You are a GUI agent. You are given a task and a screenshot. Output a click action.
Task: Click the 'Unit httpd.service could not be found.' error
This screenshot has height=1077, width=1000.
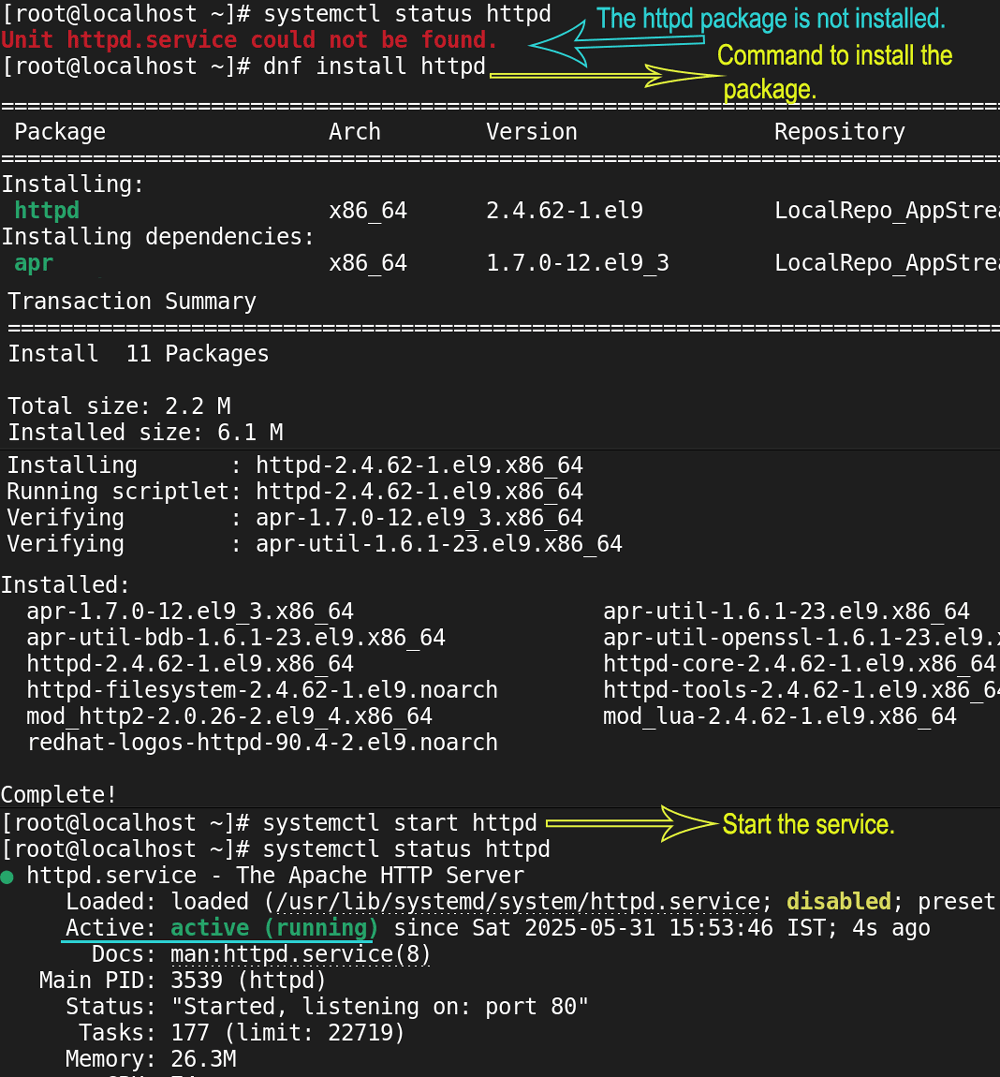[249, 40]
